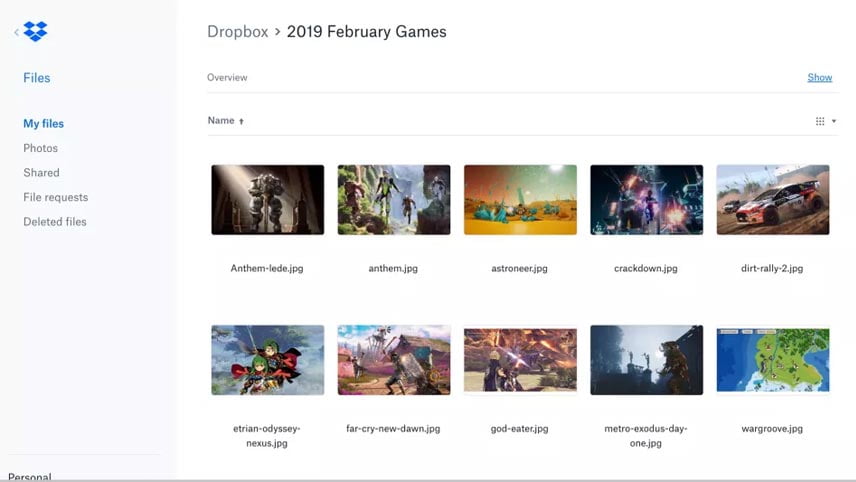Select the anthem.jpg thumbnail image
The width and height of the screenshot is (856, 482).
point(394,200)
